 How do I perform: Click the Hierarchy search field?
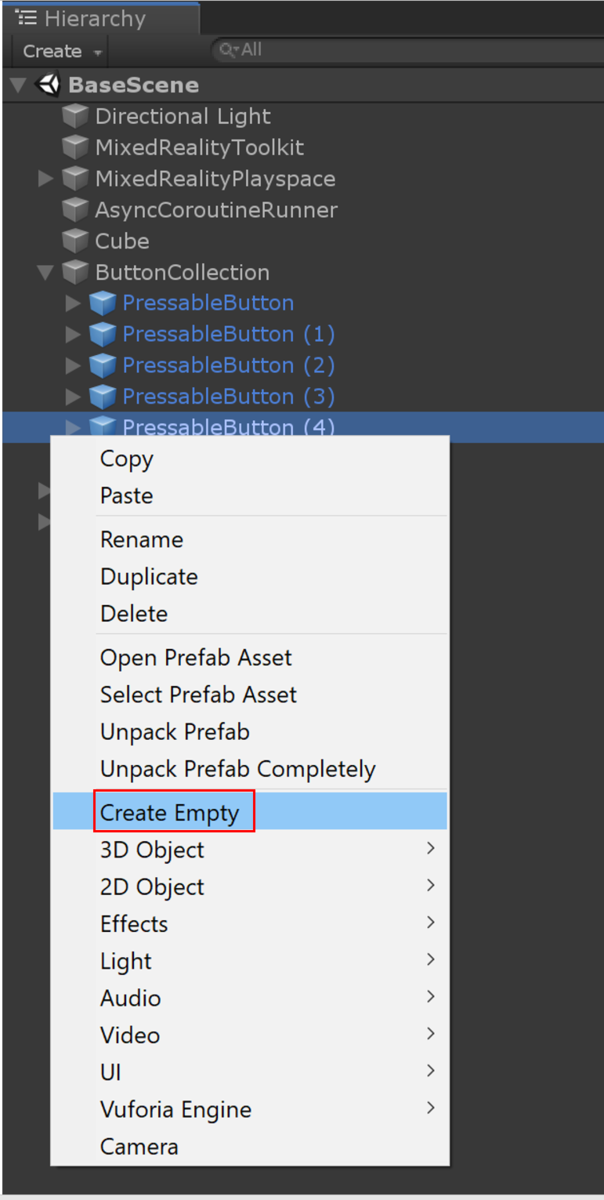400,49
